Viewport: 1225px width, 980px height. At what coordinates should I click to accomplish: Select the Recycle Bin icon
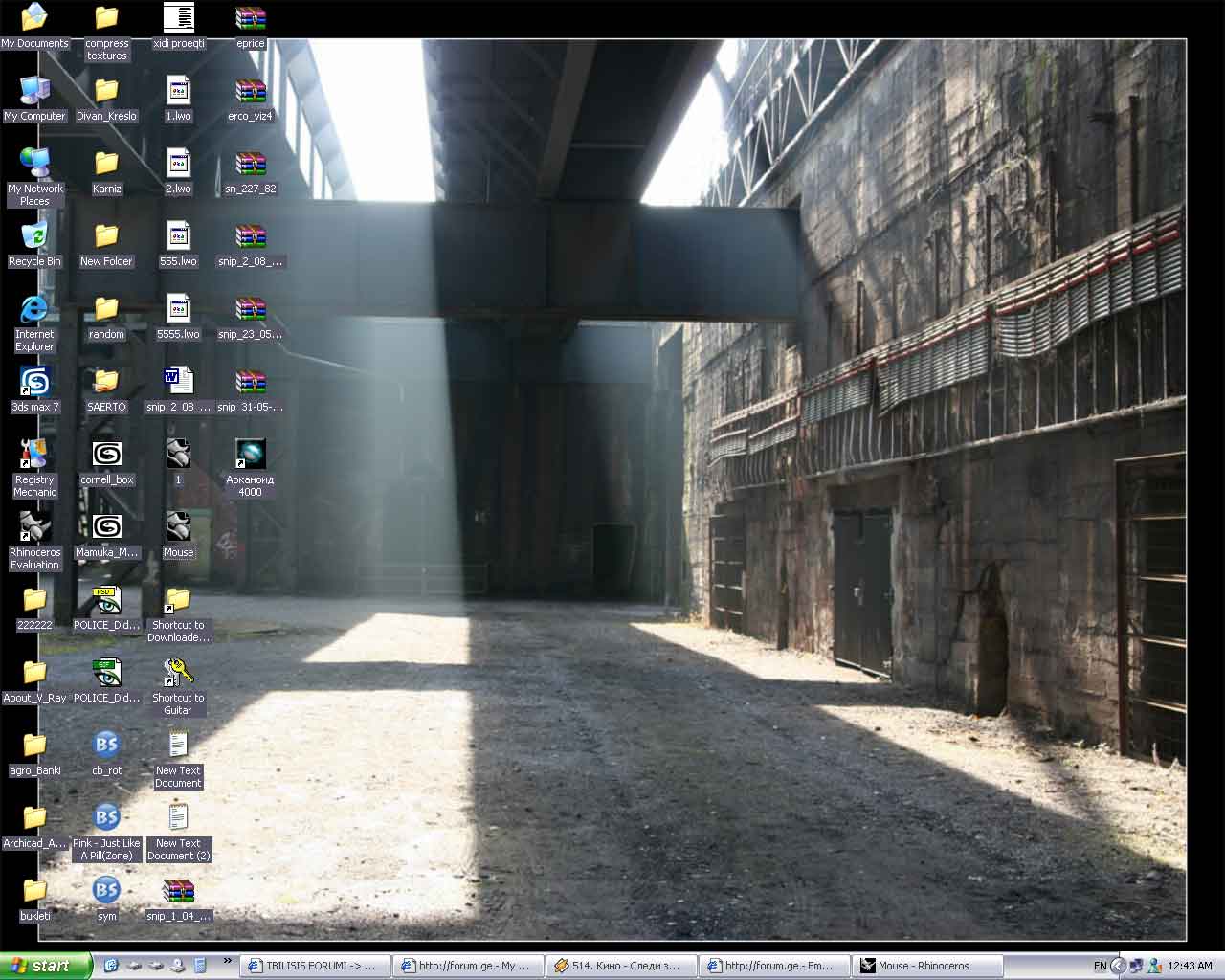pyautogui.click(x=34, y=237)
